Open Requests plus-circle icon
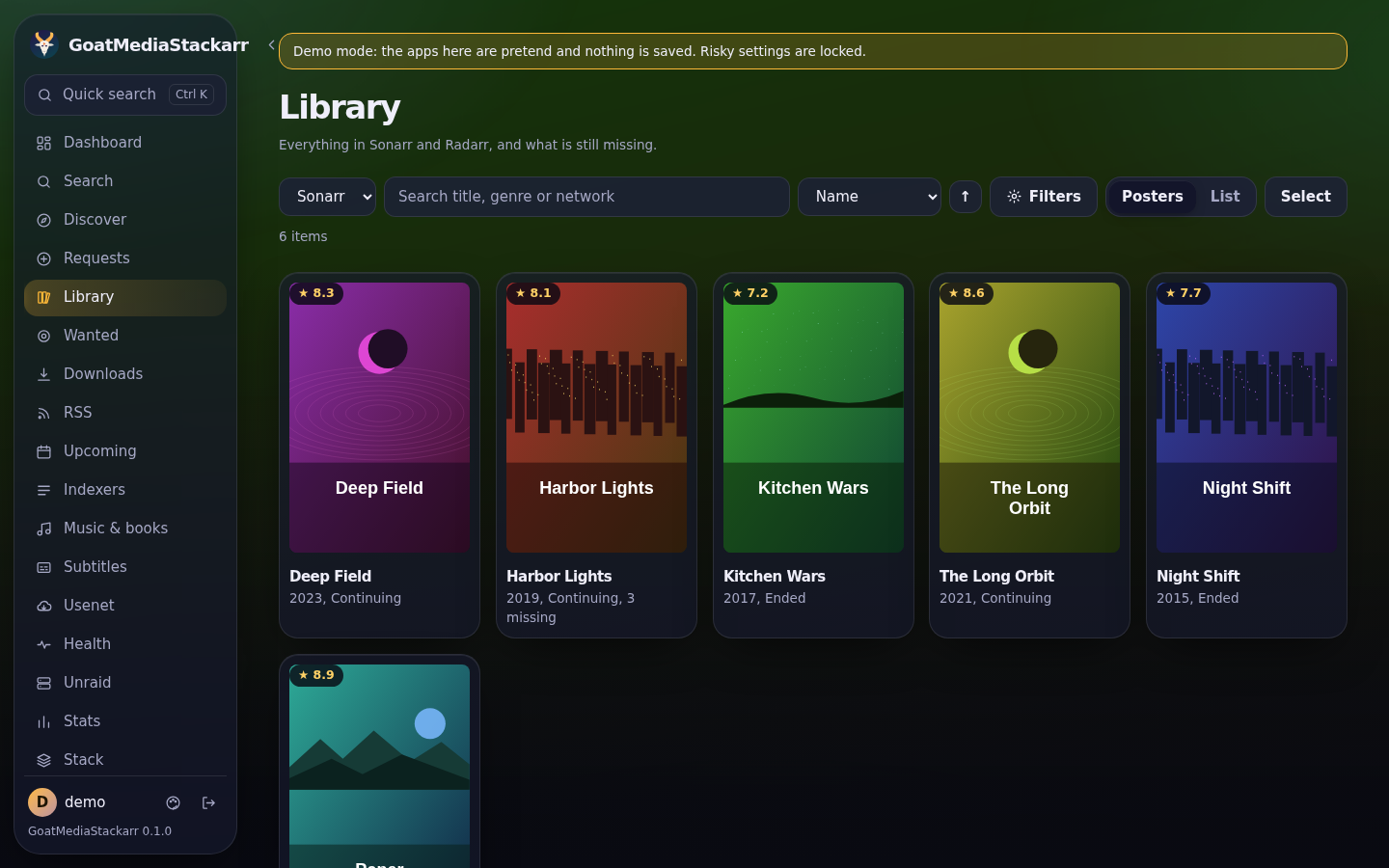Viewport: 1389px width, 868px height. 43,258
